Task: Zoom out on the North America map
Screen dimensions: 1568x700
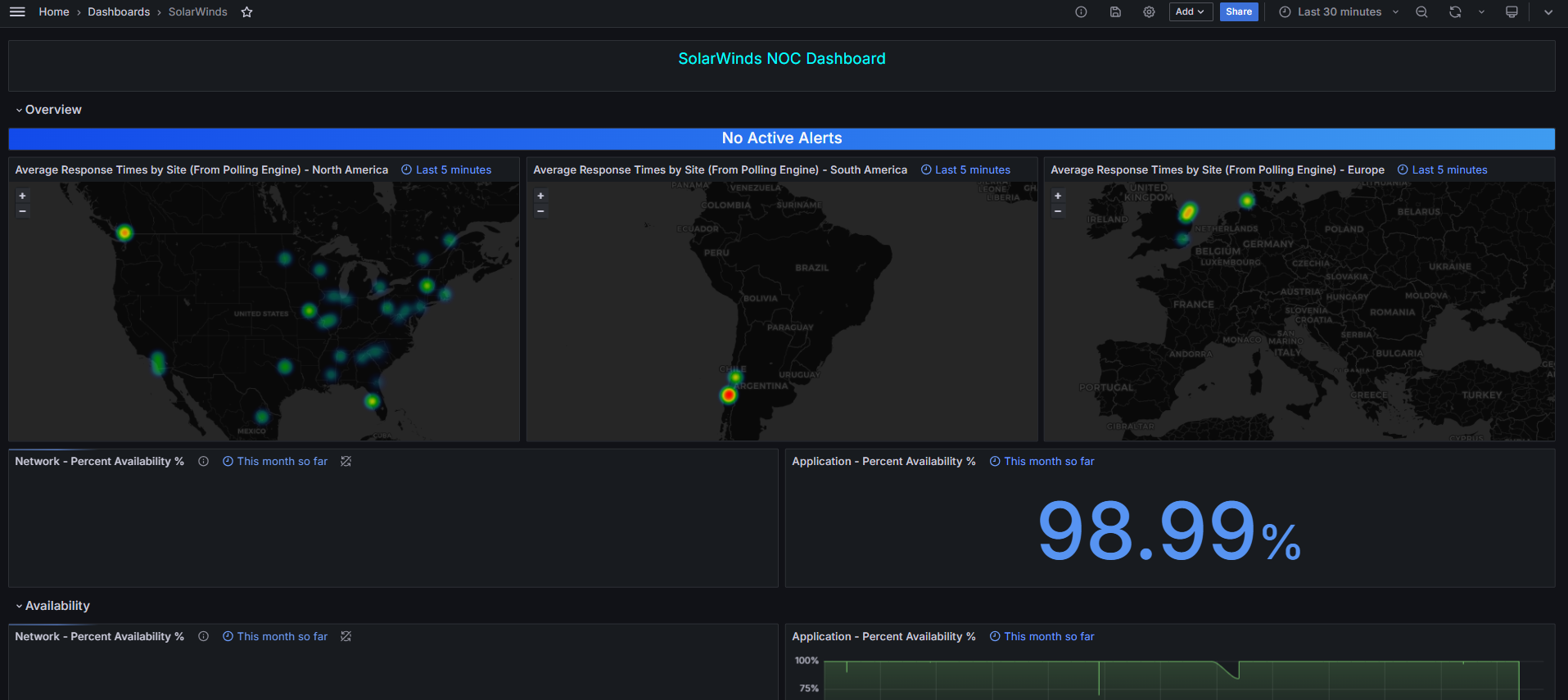Action: 23,211
